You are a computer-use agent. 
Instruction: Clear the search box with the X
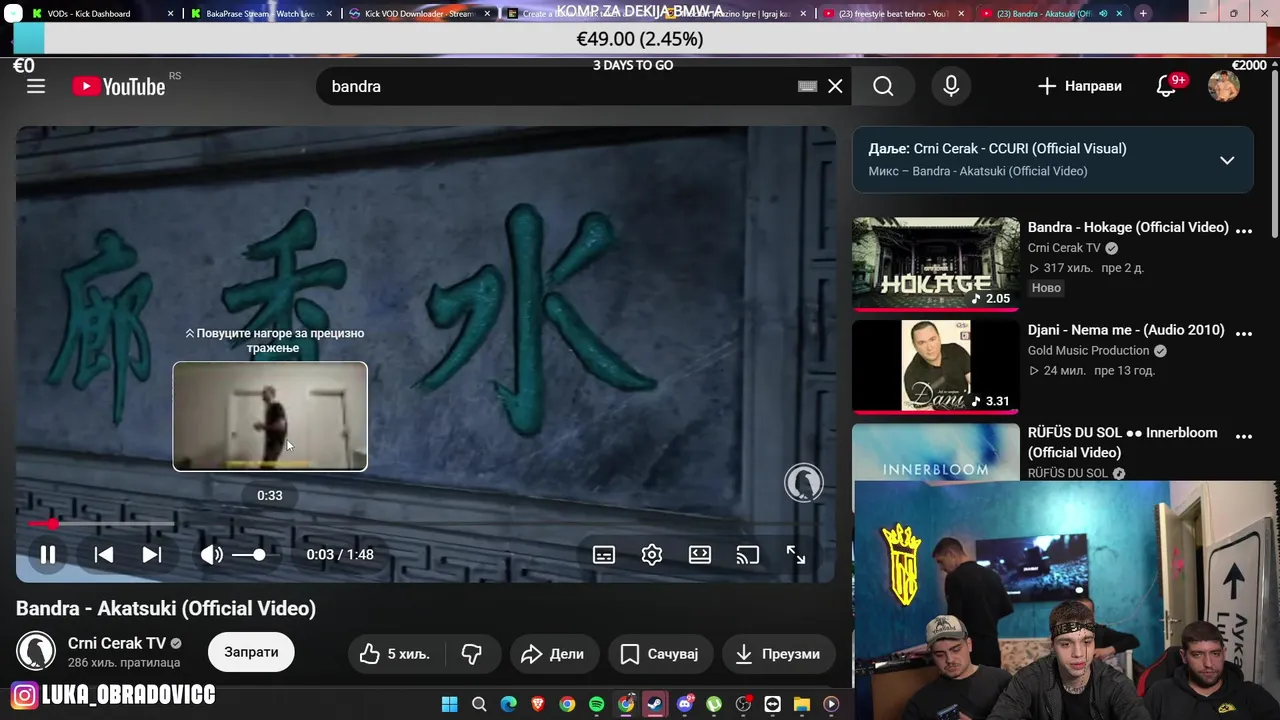835,86
